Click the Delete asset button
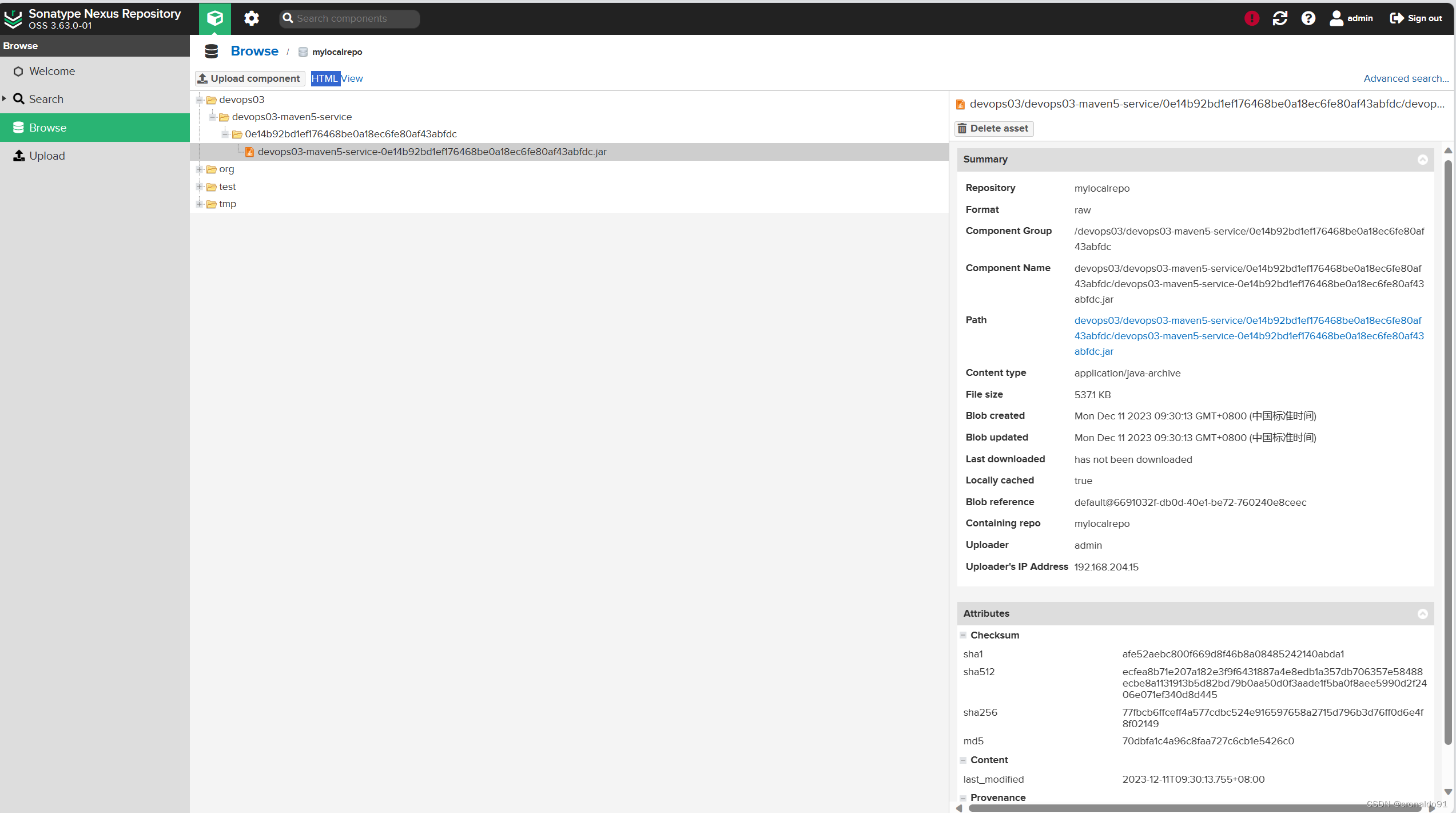 pos(993,128)
